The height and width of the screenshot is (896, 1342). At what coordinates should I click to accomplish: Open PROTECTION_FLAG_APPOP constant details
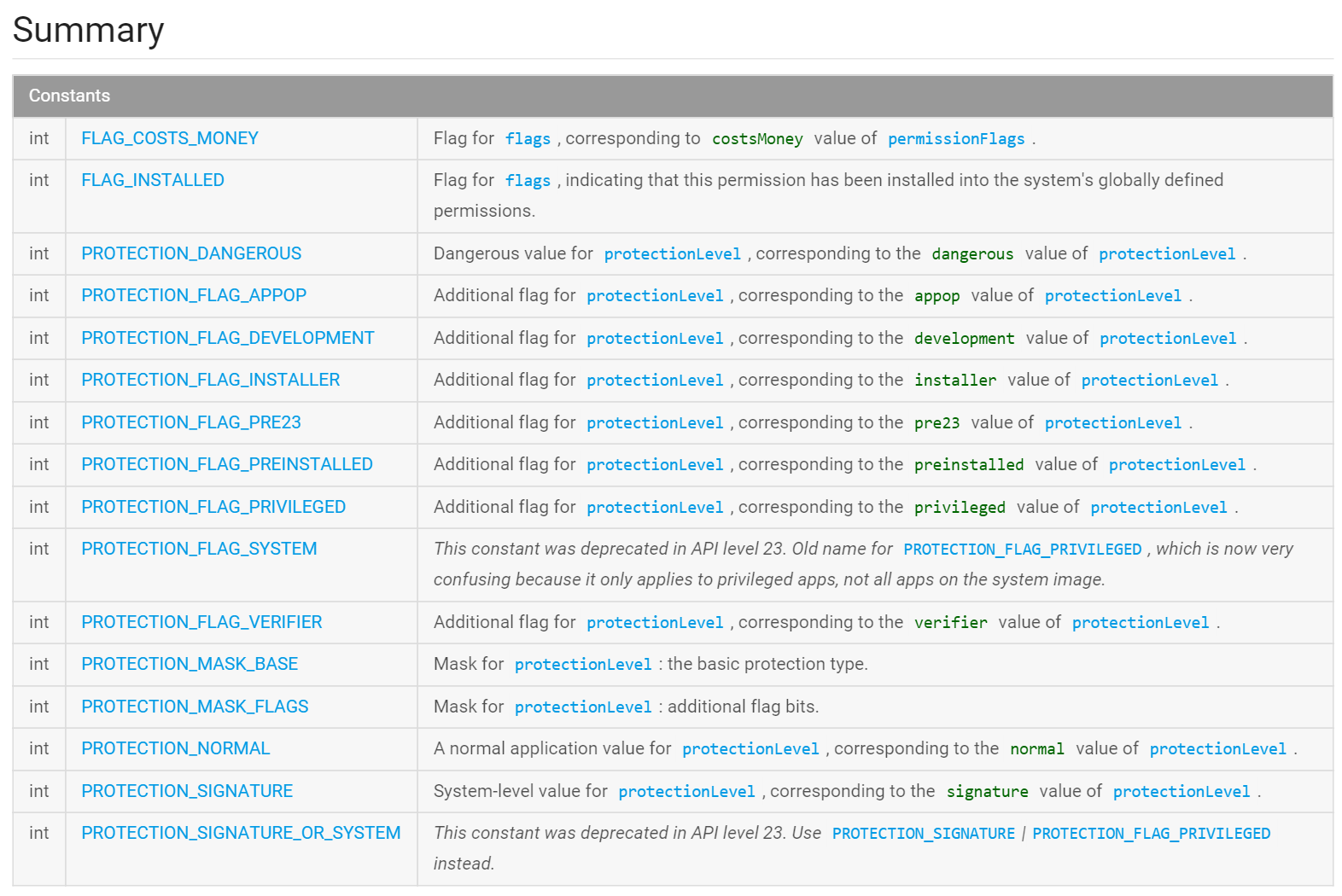point(194,295)
